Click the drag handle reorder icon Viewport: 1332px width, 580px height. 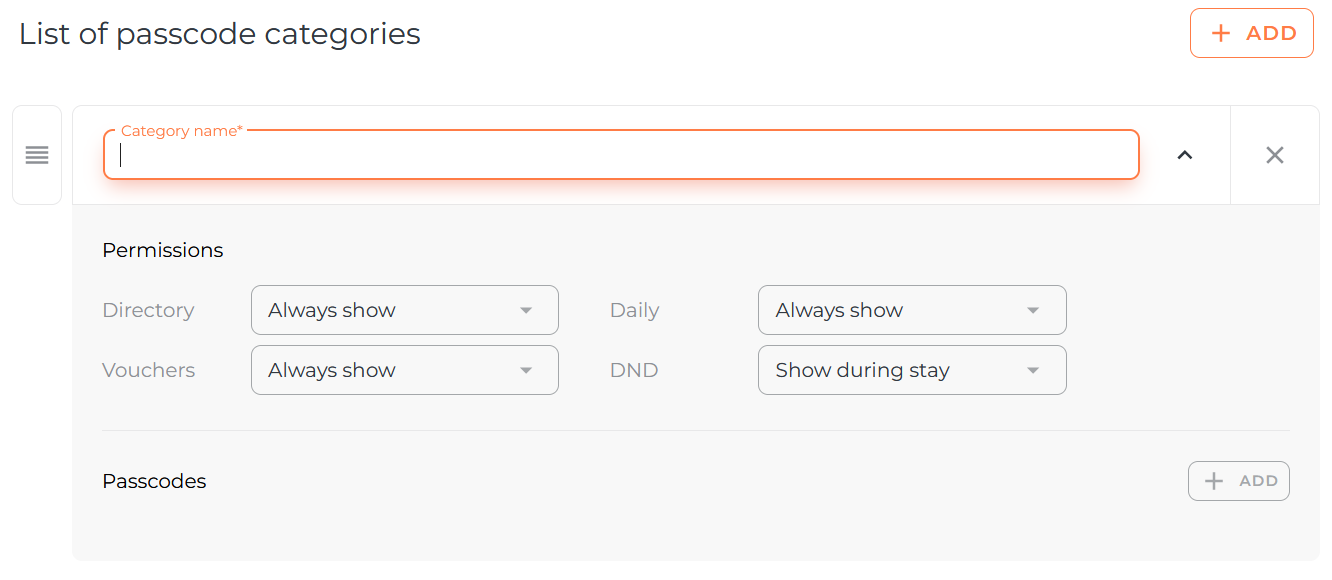[x=37, y=155]
